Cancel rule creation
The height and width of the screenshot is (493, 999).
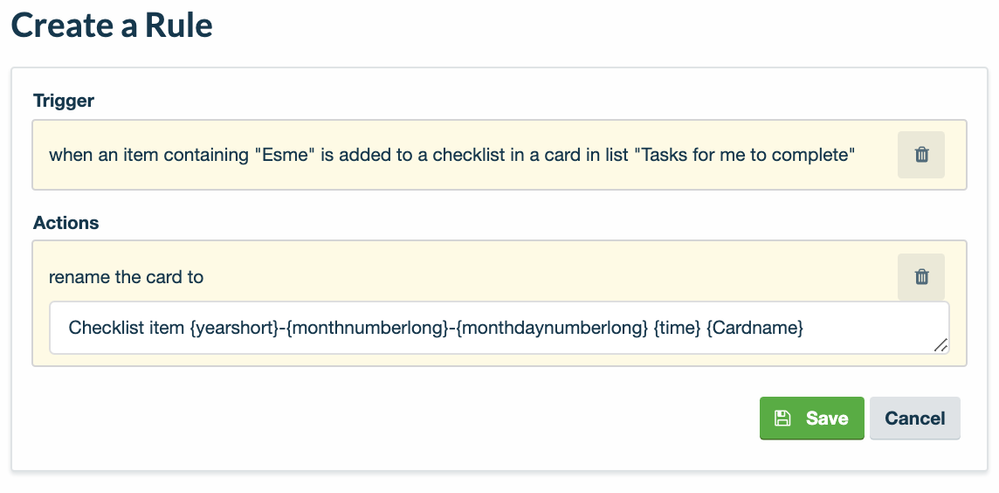914,418
